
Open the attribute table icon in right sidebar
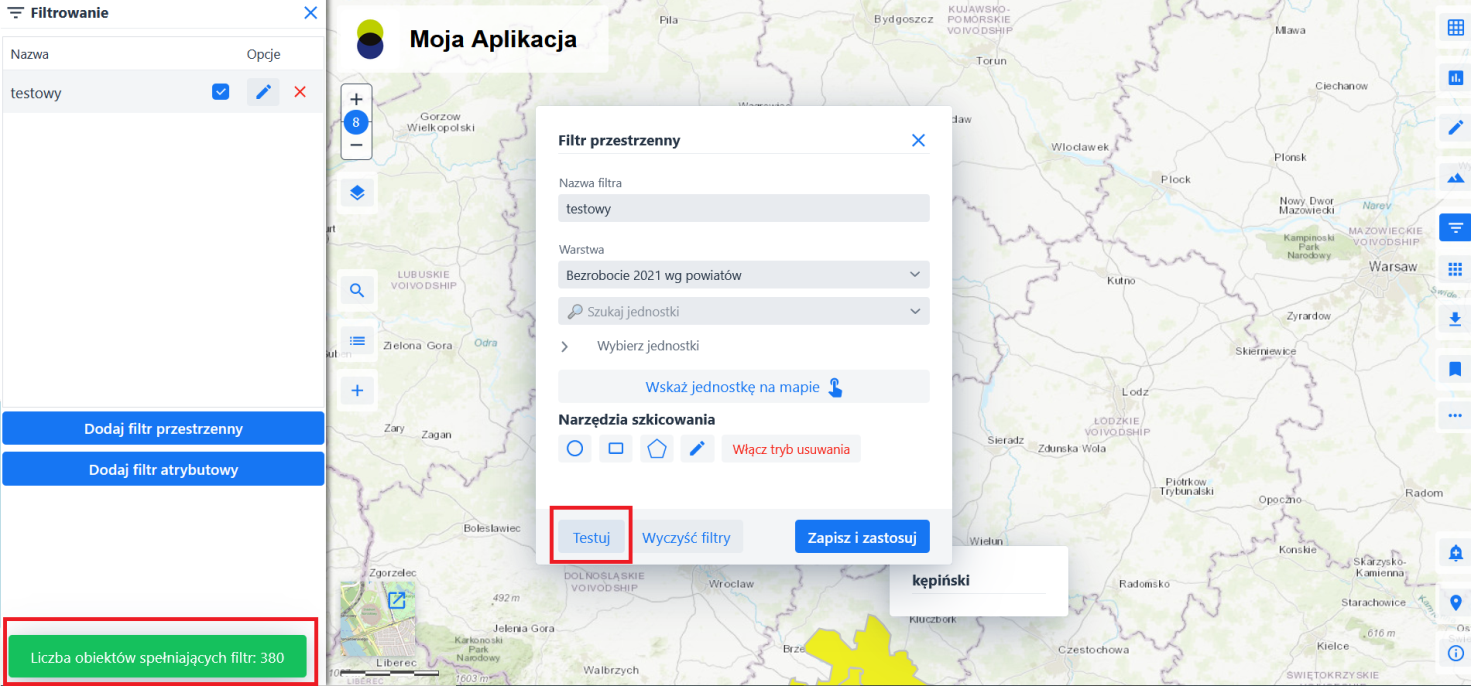pyautogui.click(x=1455, y=28)
